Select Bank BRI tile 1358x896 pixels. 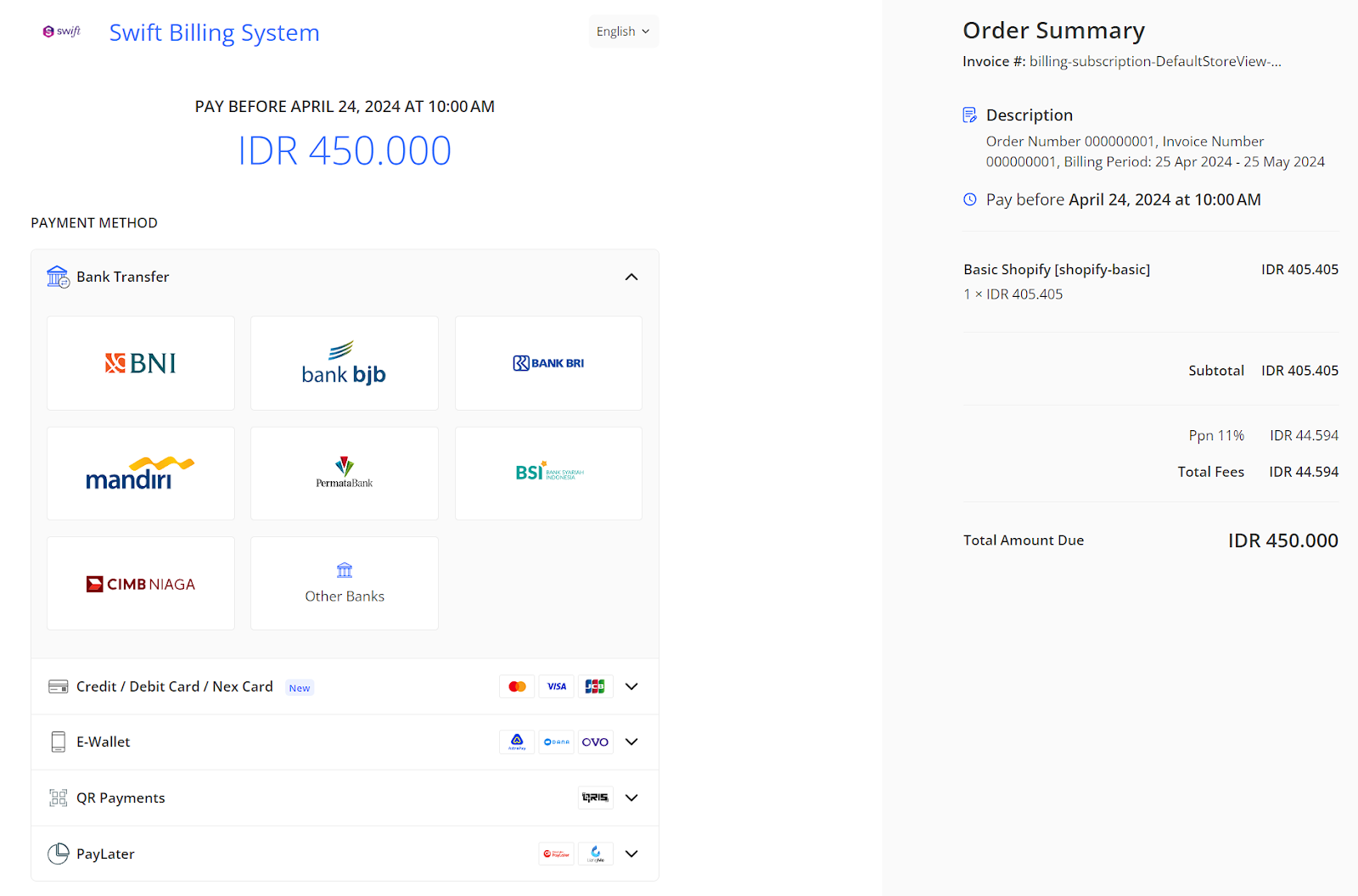[548, 363]
